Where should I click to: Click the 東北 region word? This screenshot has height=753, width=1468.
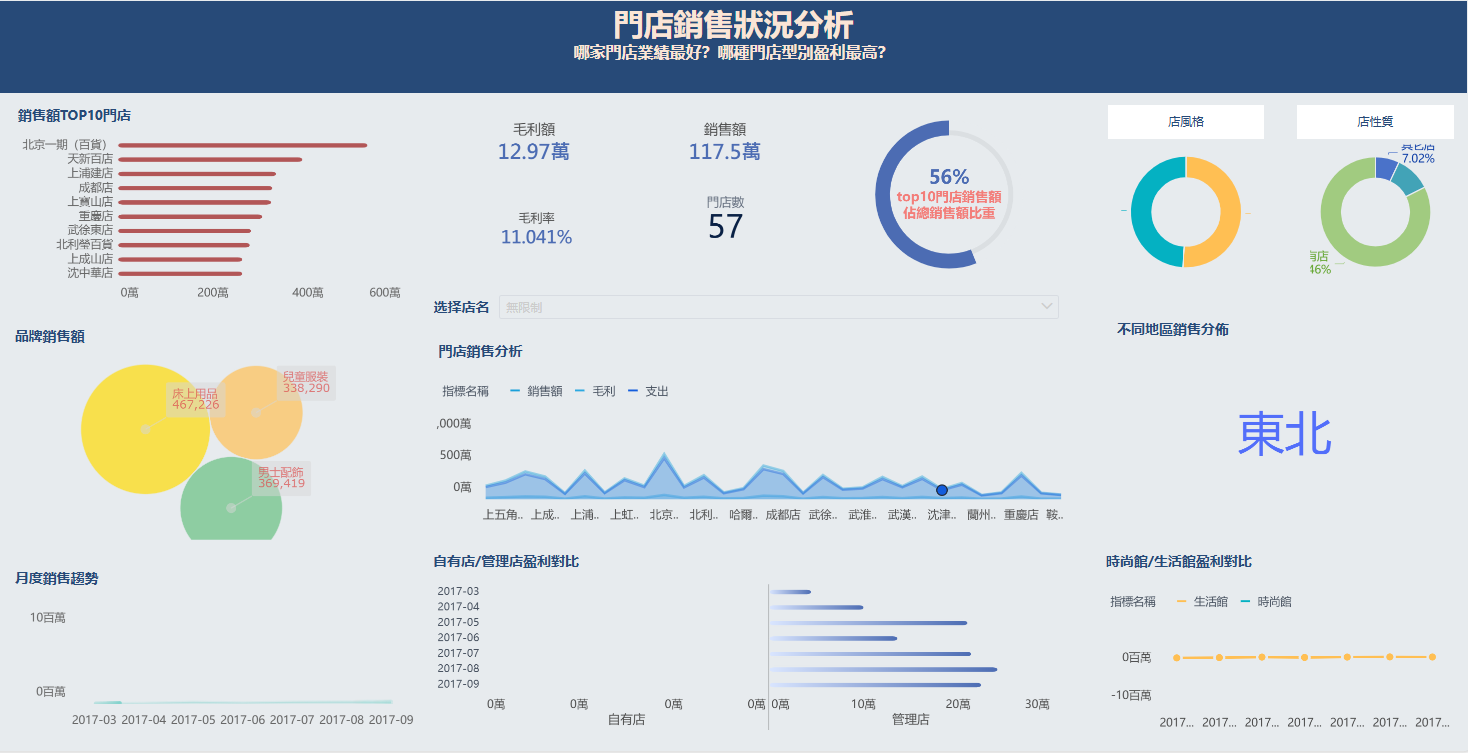tap(1284, 435)
